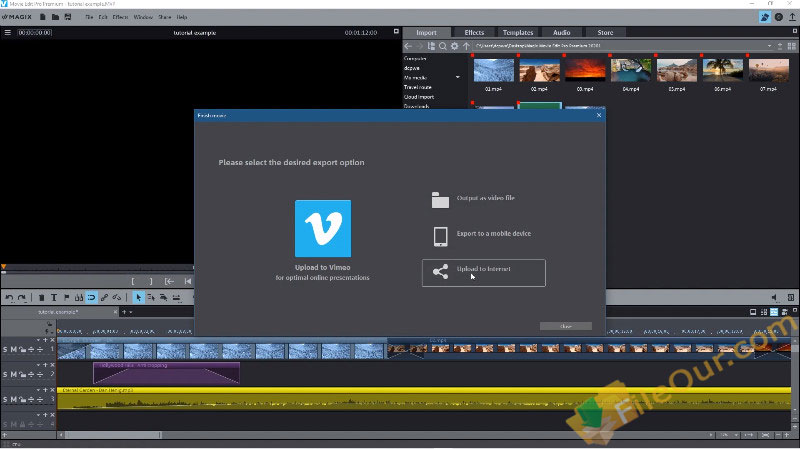Set the in-point bracket under the preview

click(x=133, y=281)
